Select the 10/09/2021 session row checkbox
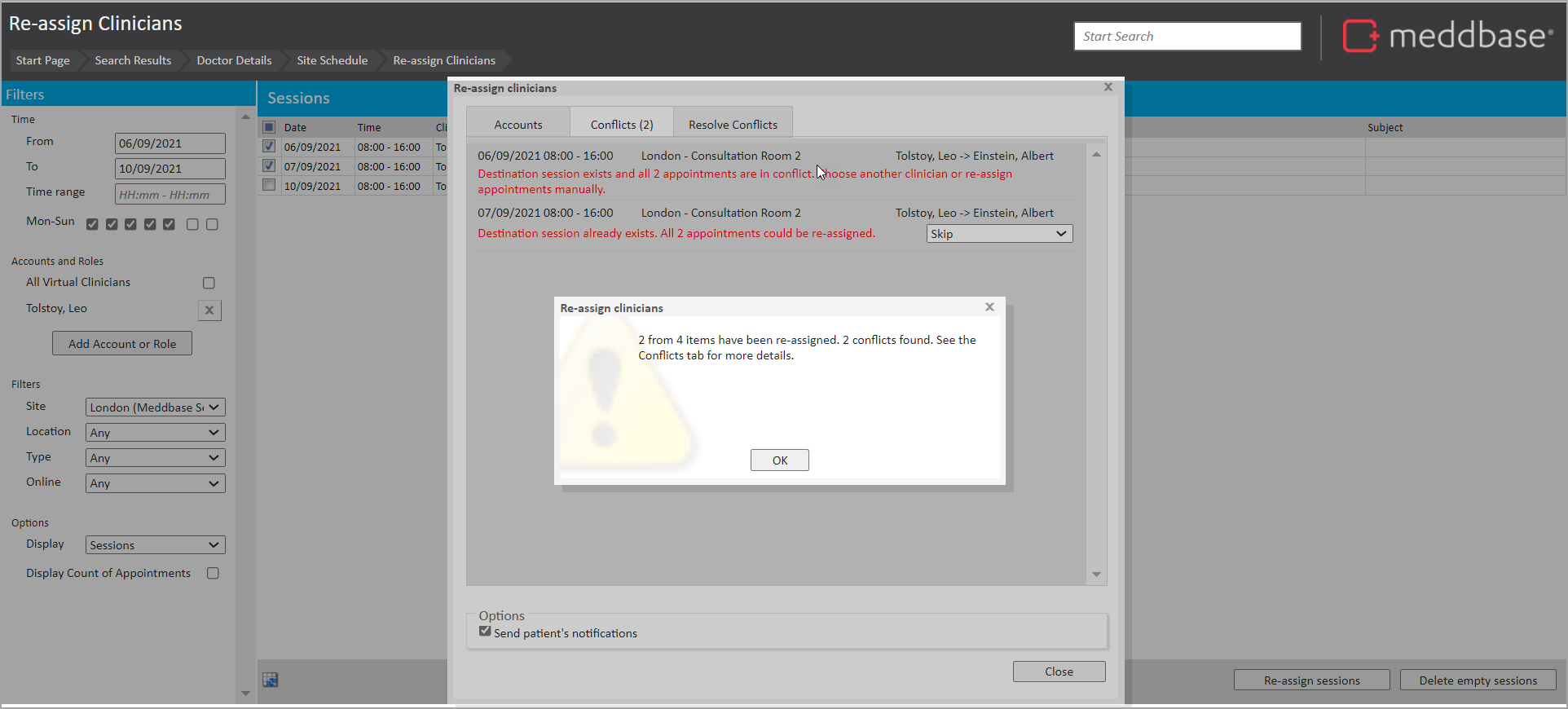 click(269, 186)
